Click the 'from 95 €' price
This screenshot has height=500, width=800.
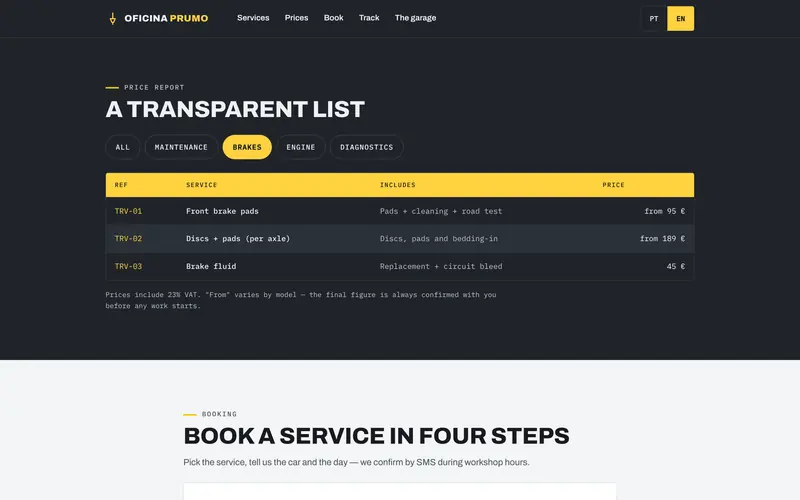coord(664,211)
